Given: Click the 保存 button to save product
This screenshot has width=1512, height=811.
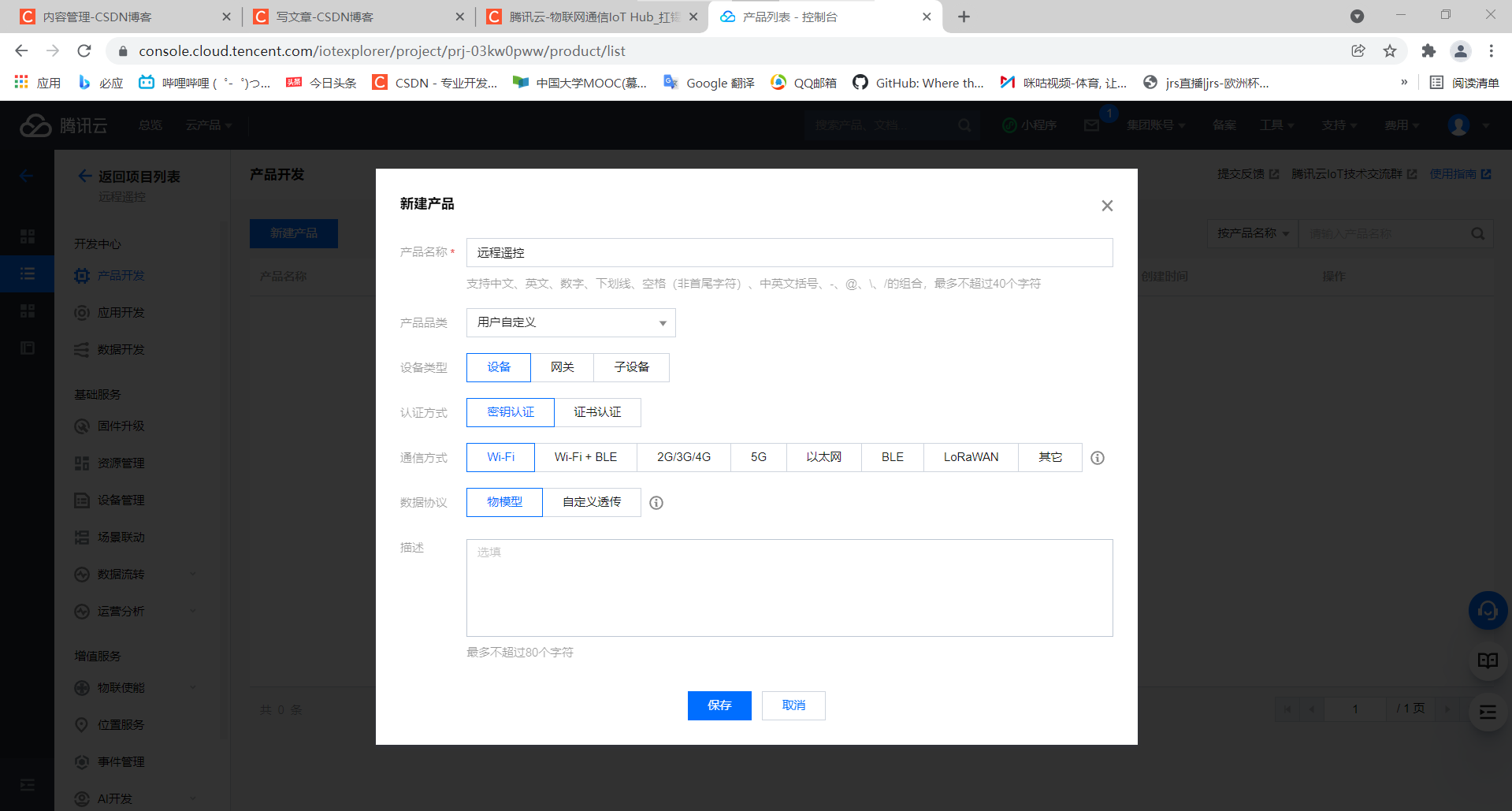Looking at the screenshot, I should 719,705.
